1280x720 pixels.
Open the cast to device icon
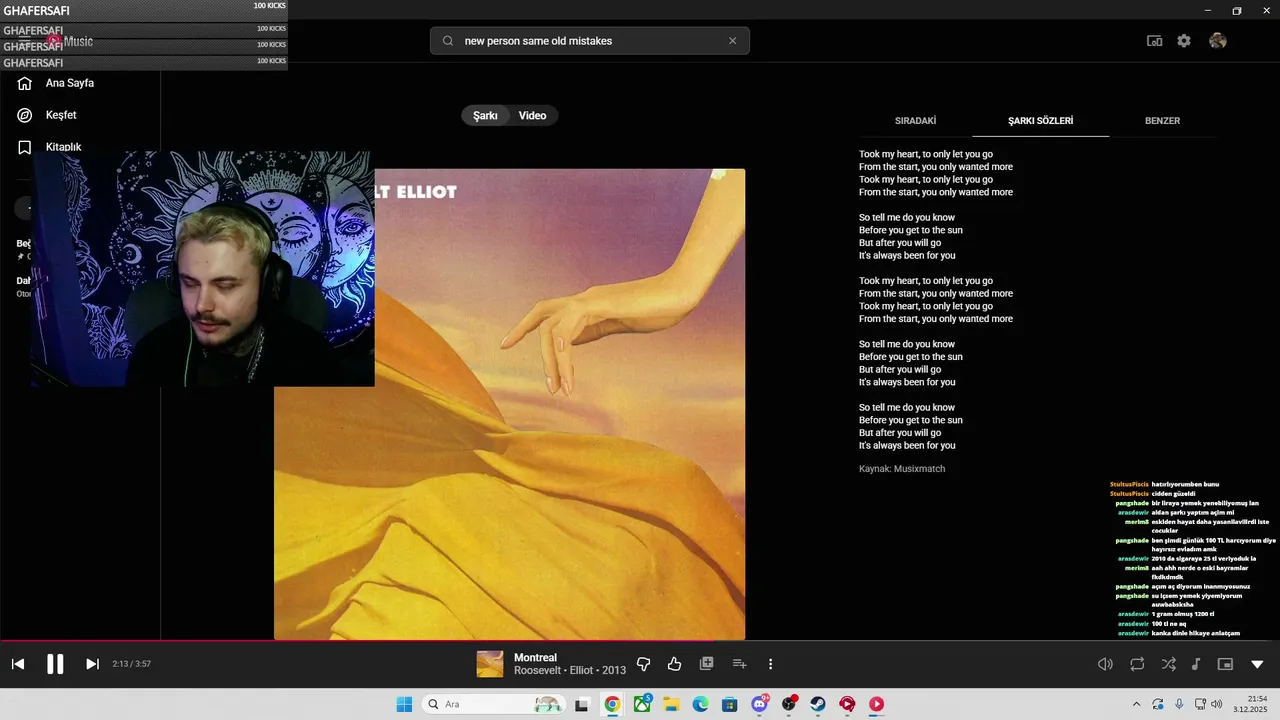(1154, 41)
